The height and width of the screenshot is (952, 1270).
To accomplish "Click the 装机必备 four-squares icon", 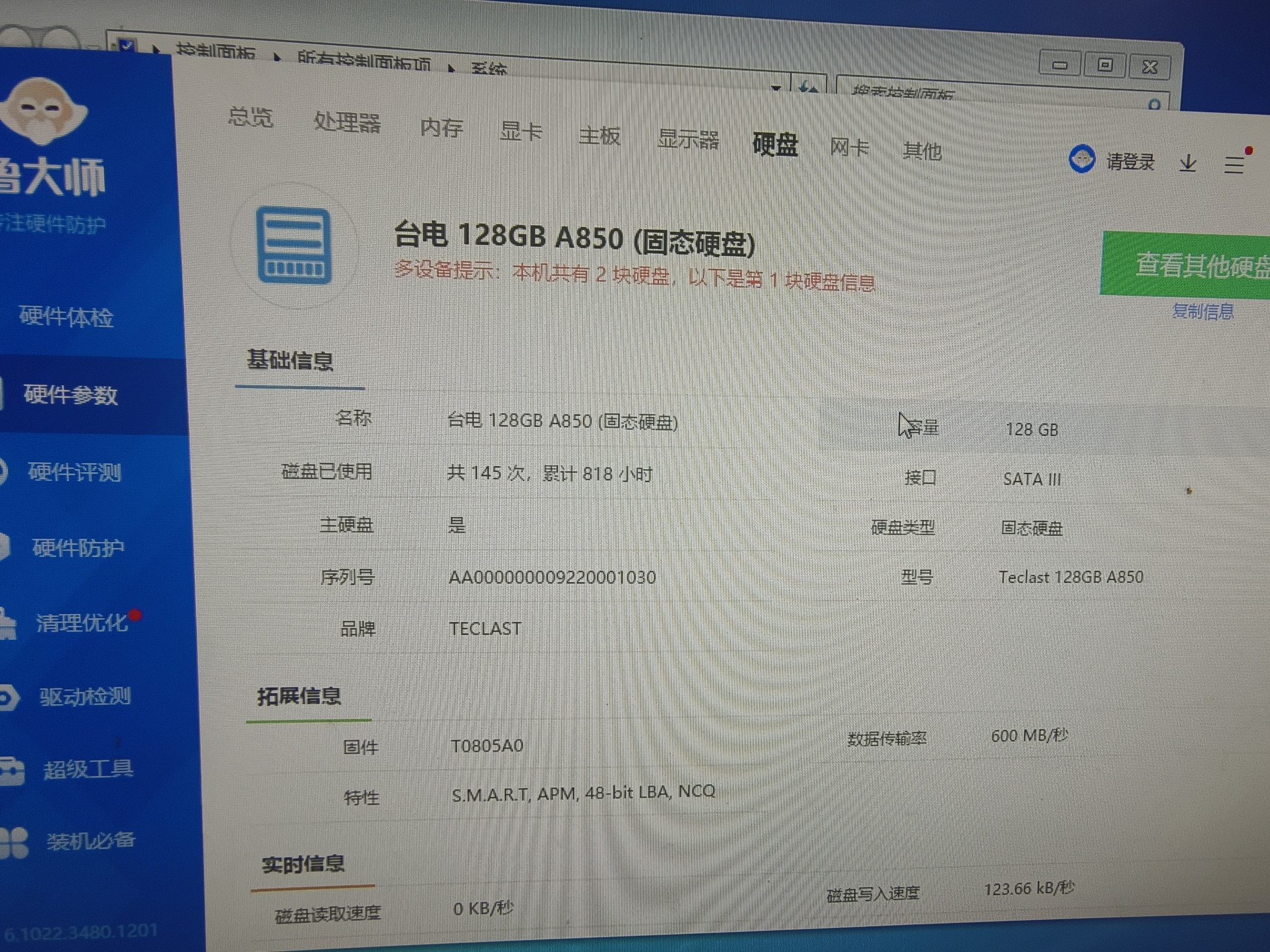I will [14, 843].
